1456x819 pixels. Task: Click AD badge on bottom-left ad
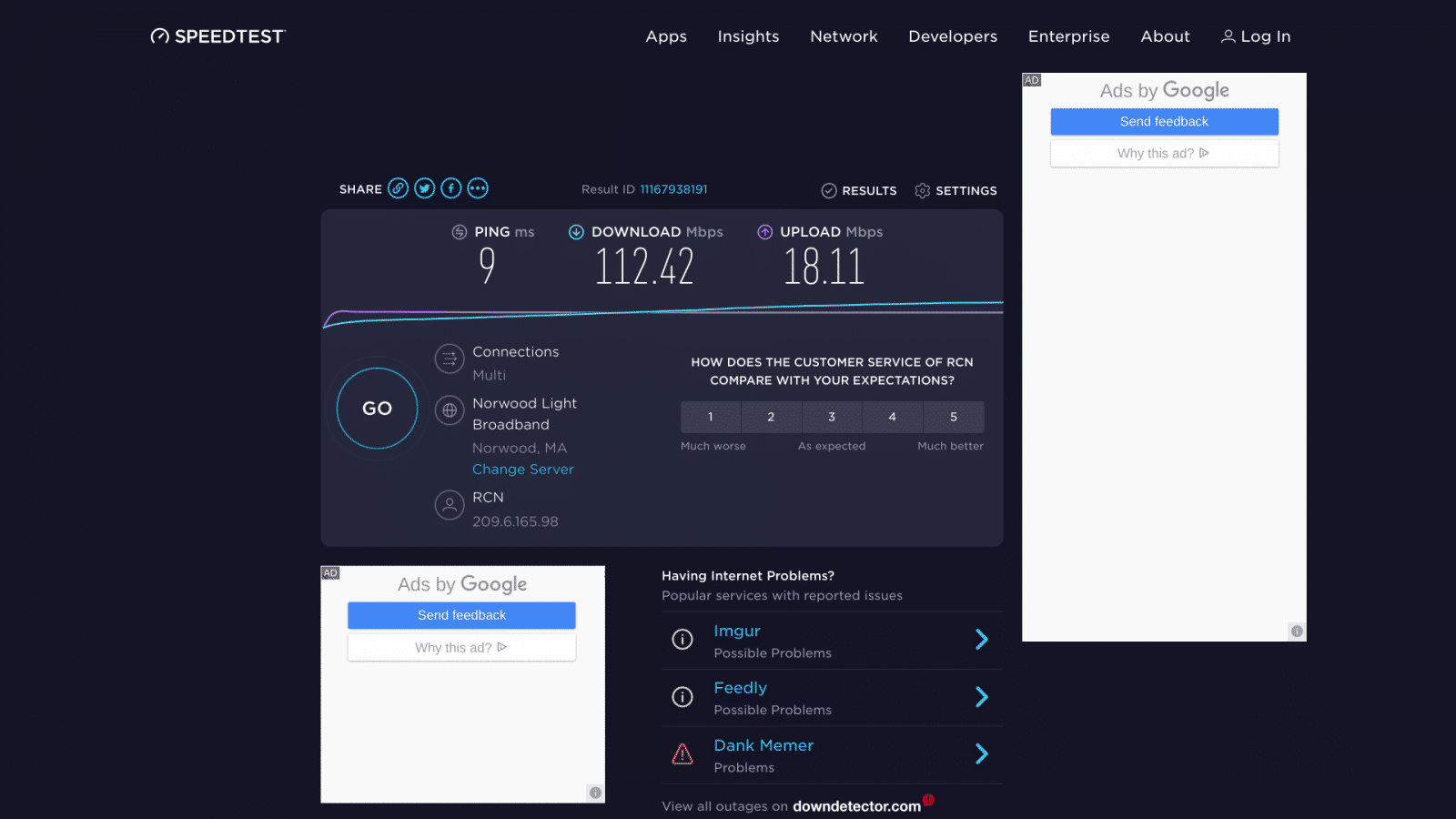(x=330, y=573)
